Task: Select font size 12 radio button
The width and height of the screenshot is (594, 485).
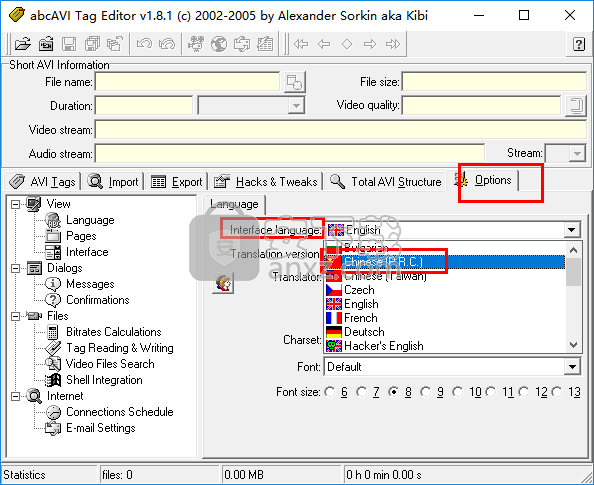Action: (524, 392)
